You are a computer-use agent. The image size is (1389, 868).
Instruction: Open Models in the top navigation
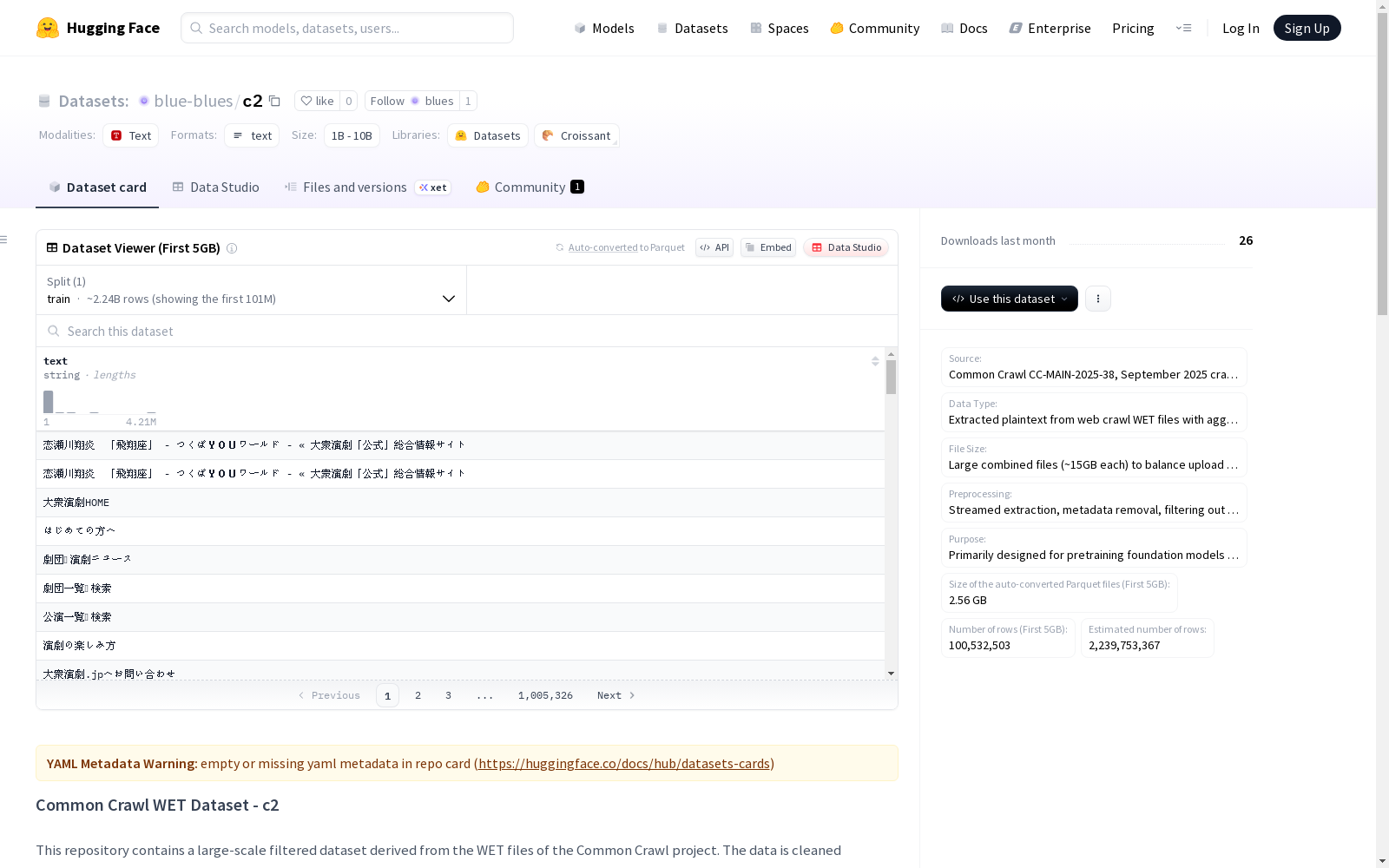[x=604, y=28]
